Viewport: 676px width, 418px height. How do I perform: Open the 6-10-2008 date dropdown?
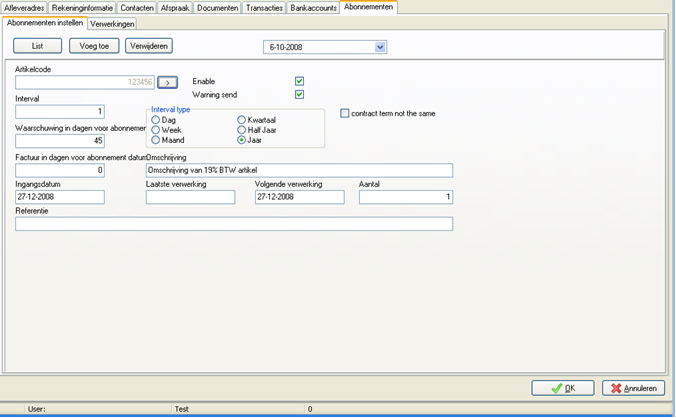[x=380, y=47]
